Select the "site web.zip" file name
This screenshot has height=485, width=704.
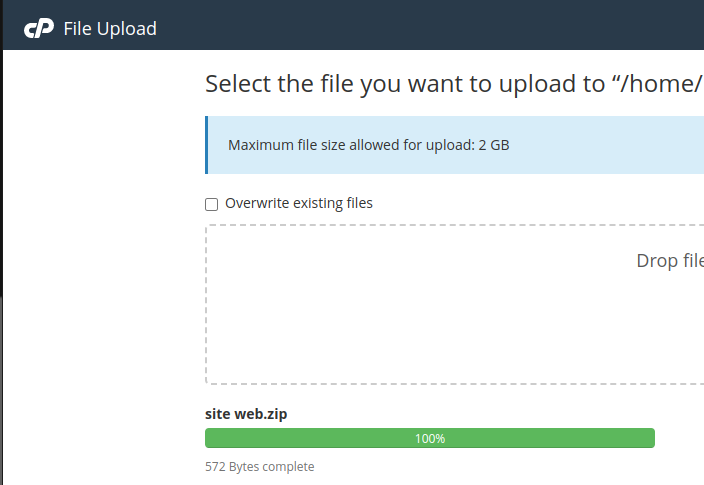245,414
